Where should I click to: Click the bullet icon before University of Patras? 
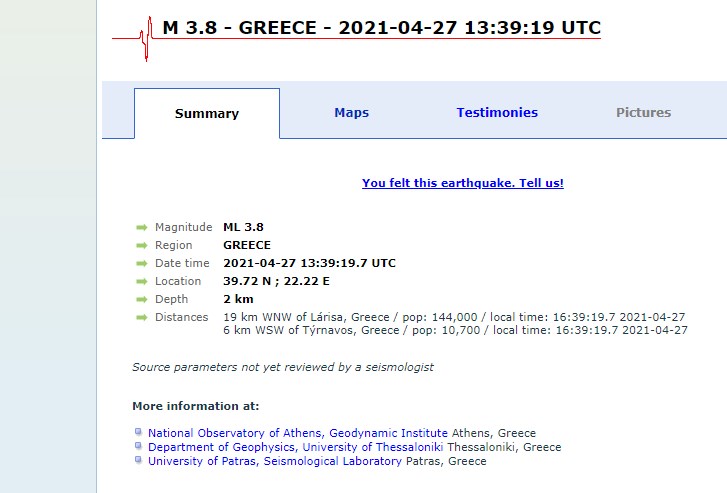pos(138,461)
